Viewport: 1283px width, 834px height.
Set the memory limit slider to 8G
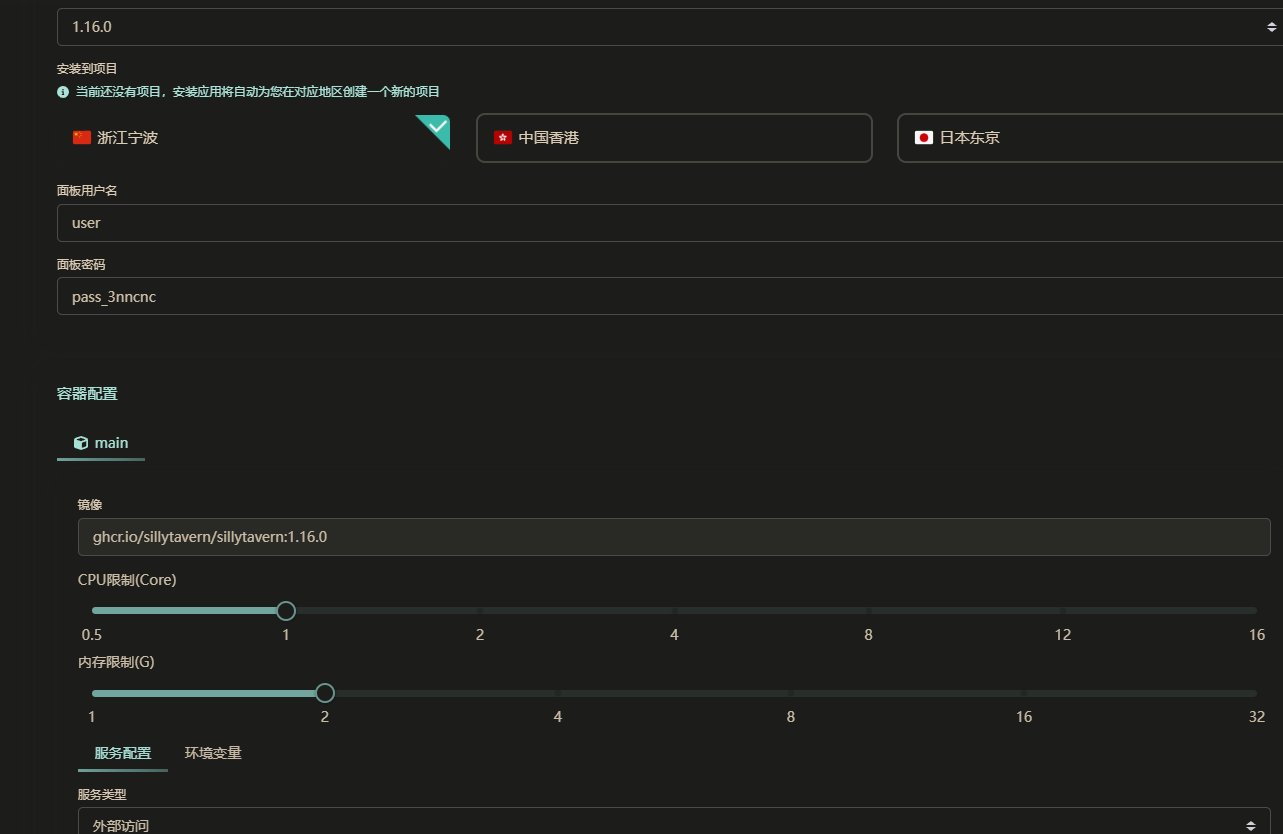pyautogui.click(x=791, y=693)
